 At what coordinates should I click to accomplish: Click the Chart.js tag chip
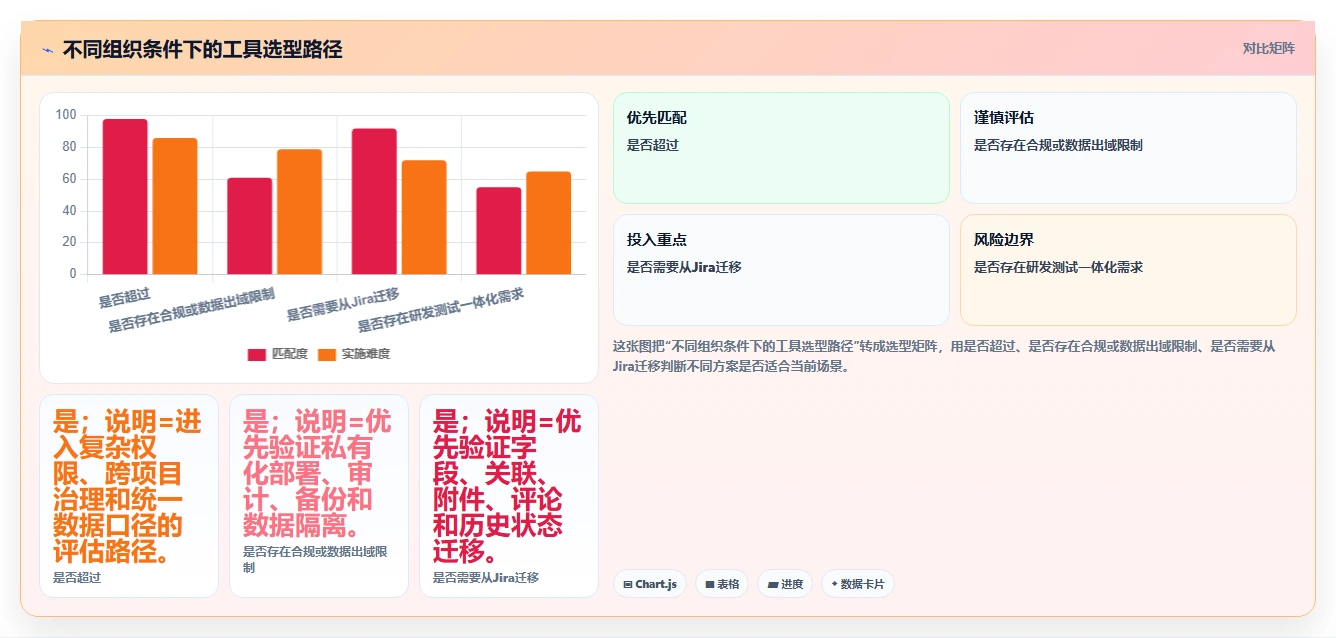(649, 584)
